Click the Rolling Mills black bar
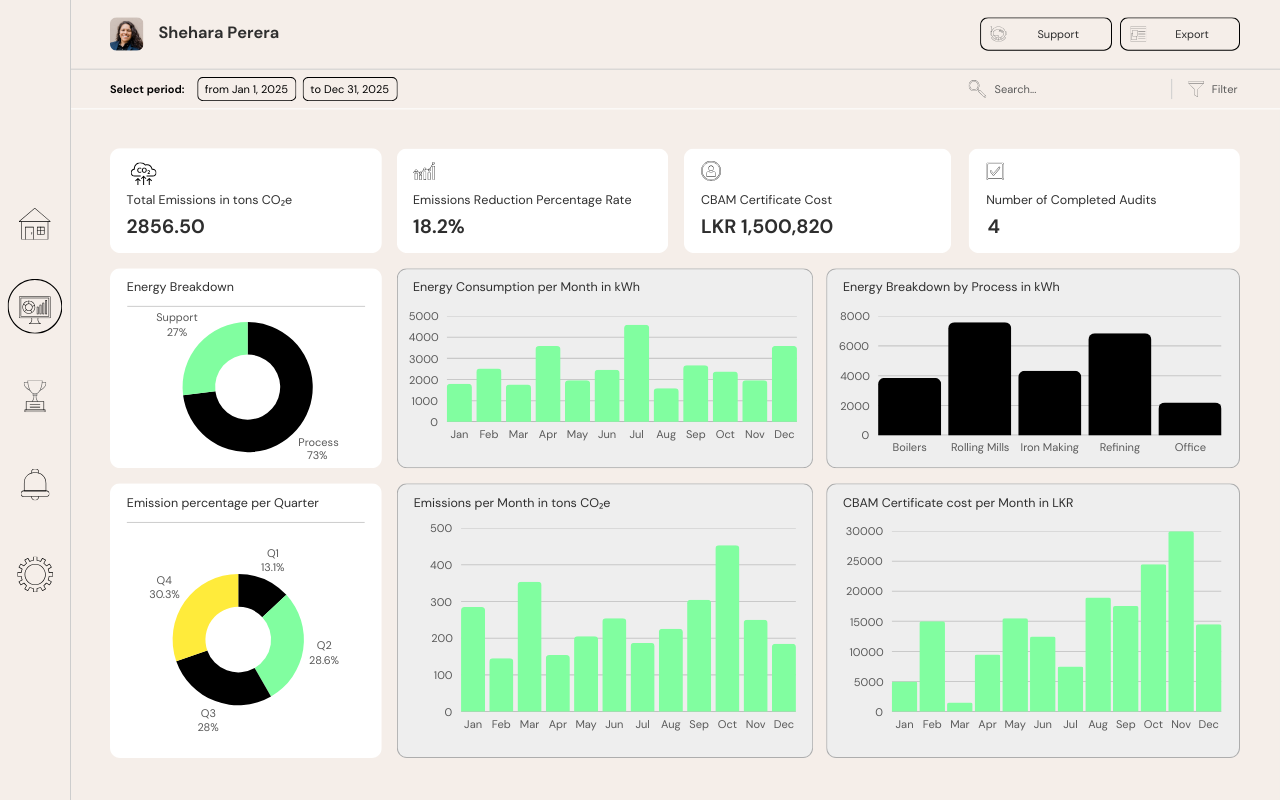This screenshot has width=1280, height=800. pos(979,378)
